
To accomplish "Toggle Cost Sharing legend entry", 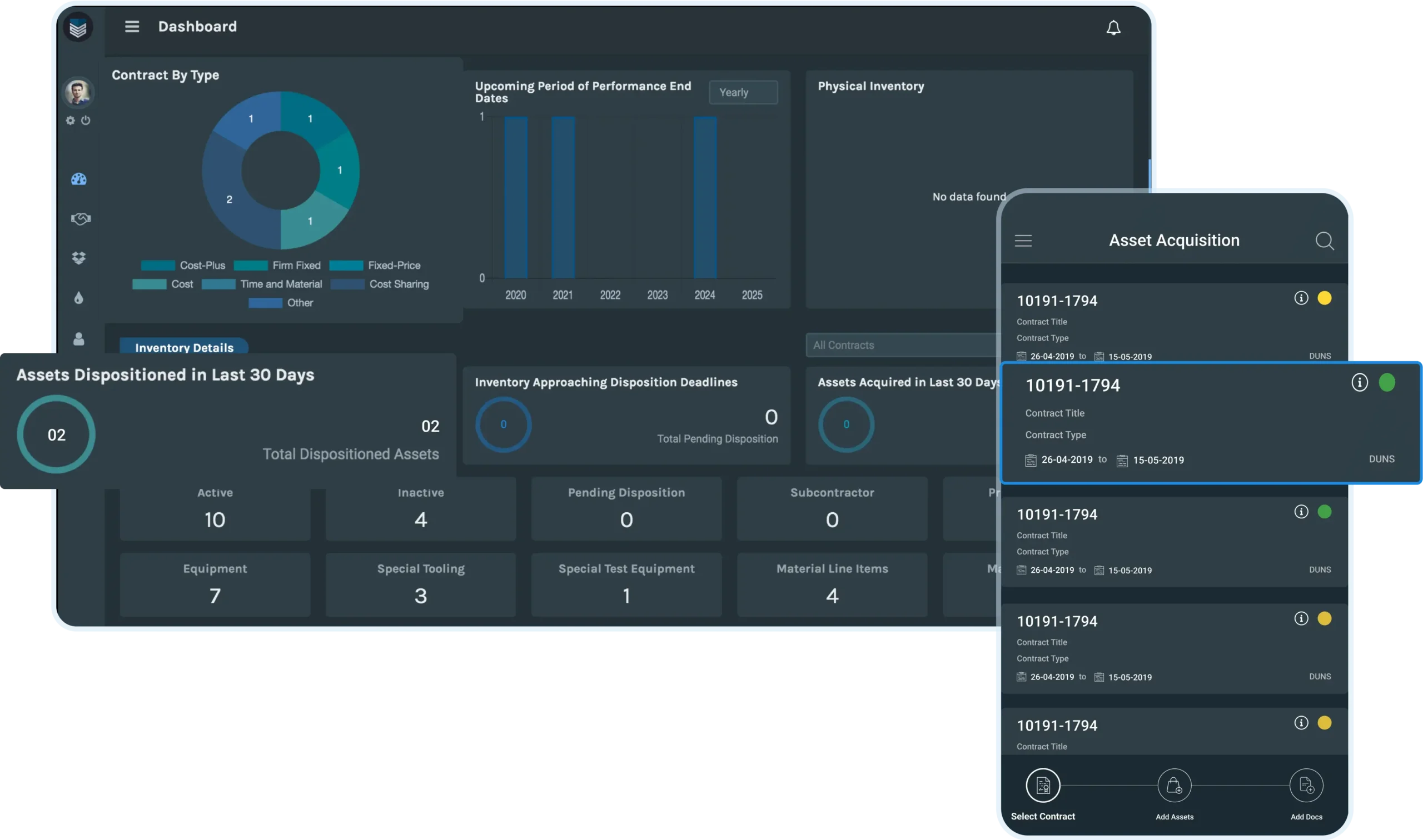I will tap(380, 284).
